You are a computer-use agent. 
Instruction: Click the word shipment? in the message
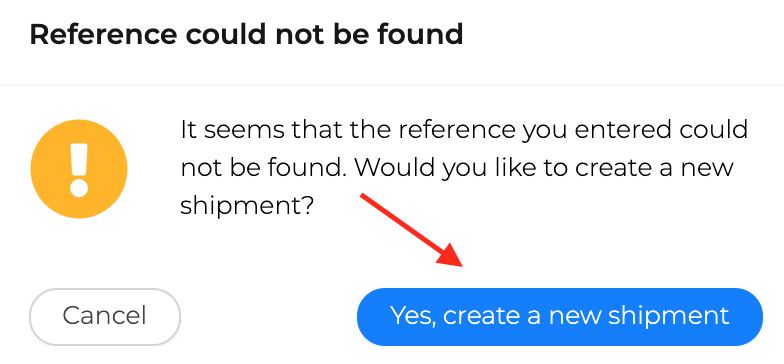coord(246,204)
